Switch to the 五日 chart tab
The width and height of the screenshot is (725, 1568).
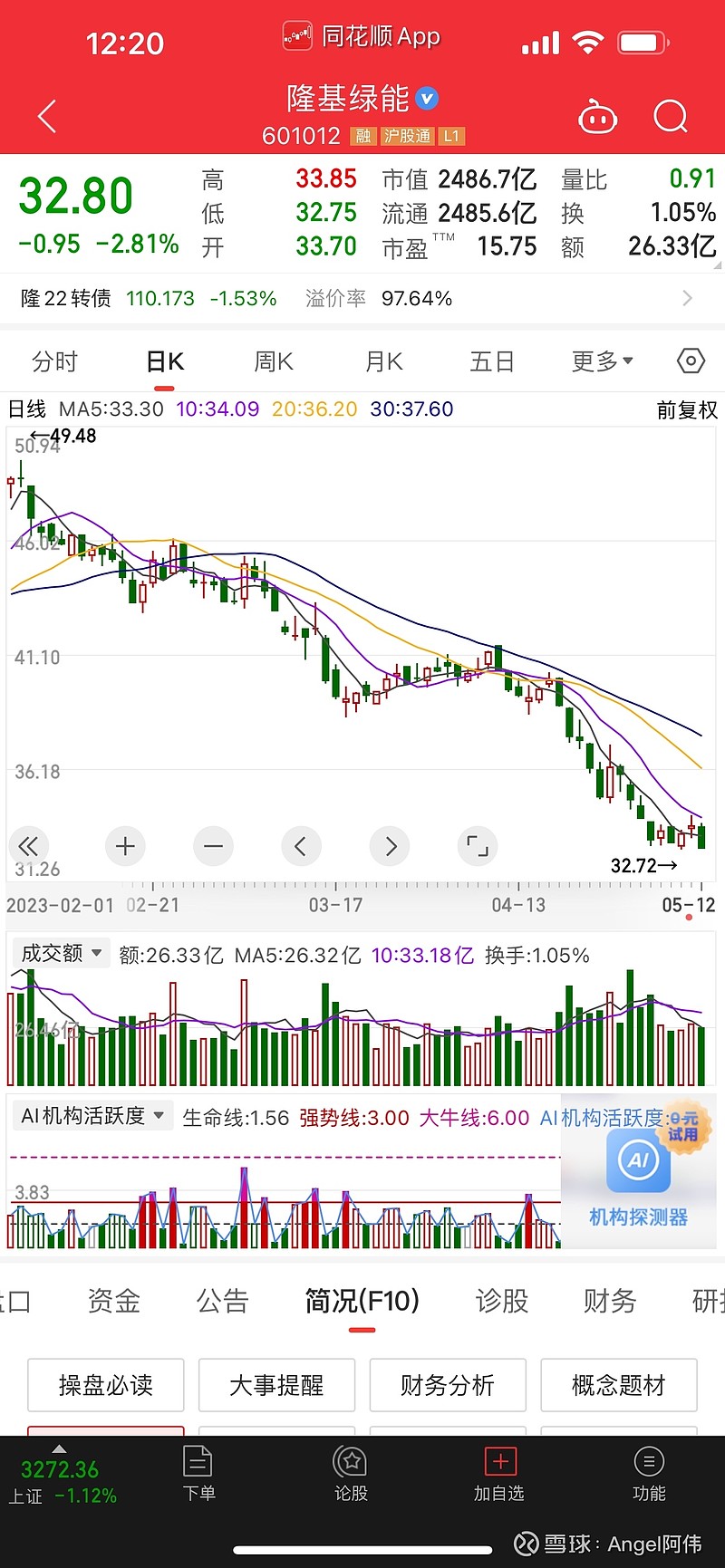492,361
